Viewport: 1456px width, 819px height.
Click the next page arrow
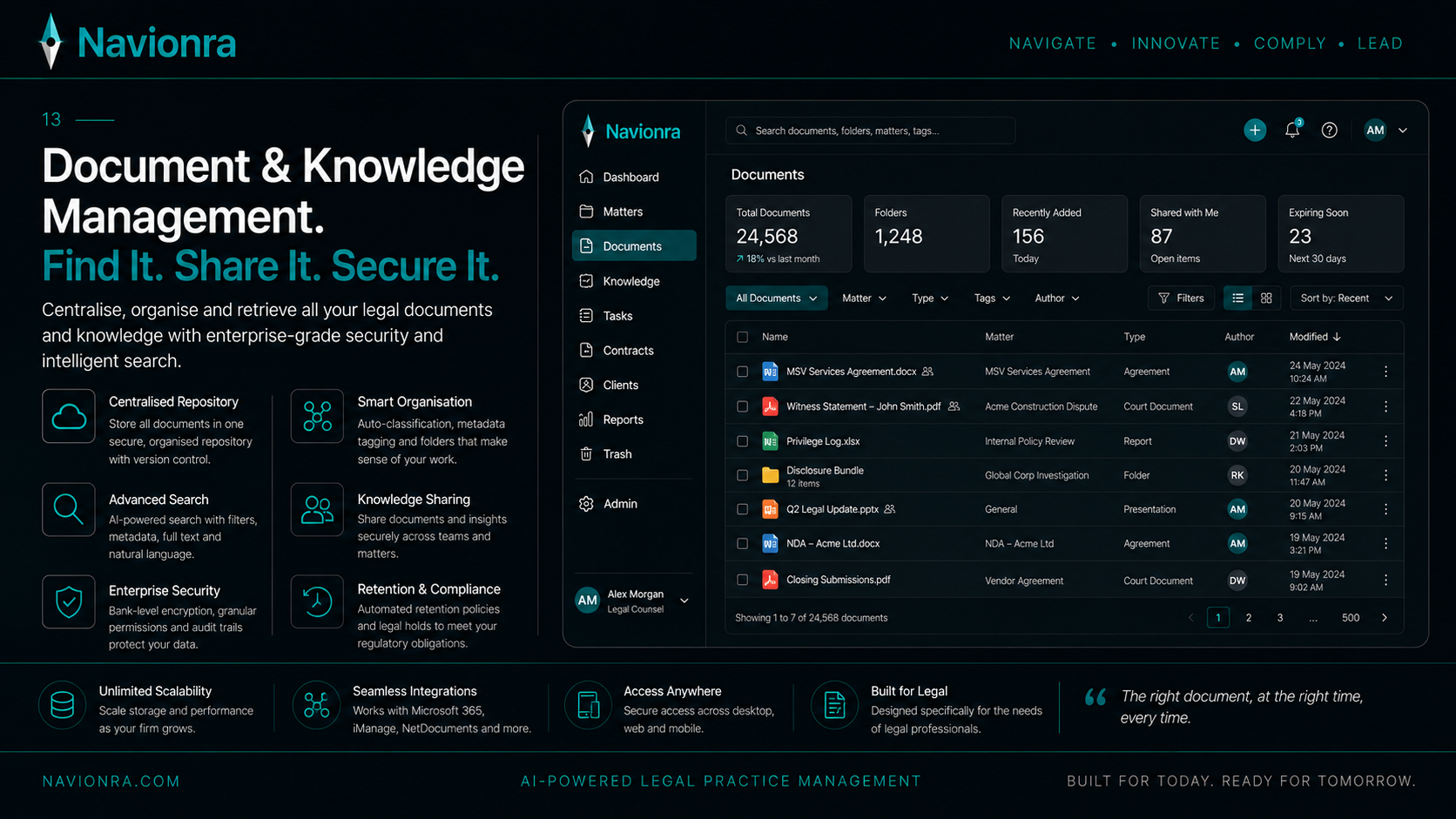point(1385,618)
